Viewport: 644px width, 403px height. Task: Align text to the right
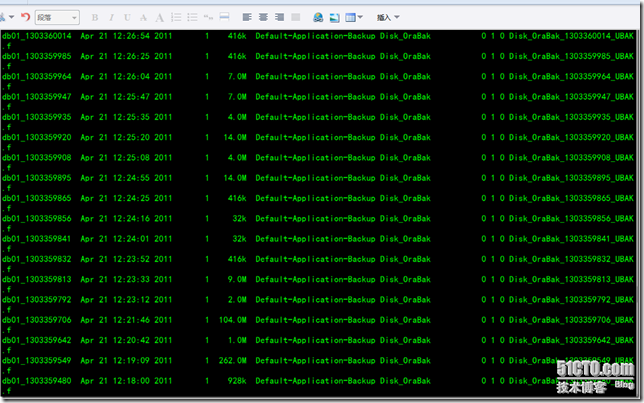click(279, 17)
